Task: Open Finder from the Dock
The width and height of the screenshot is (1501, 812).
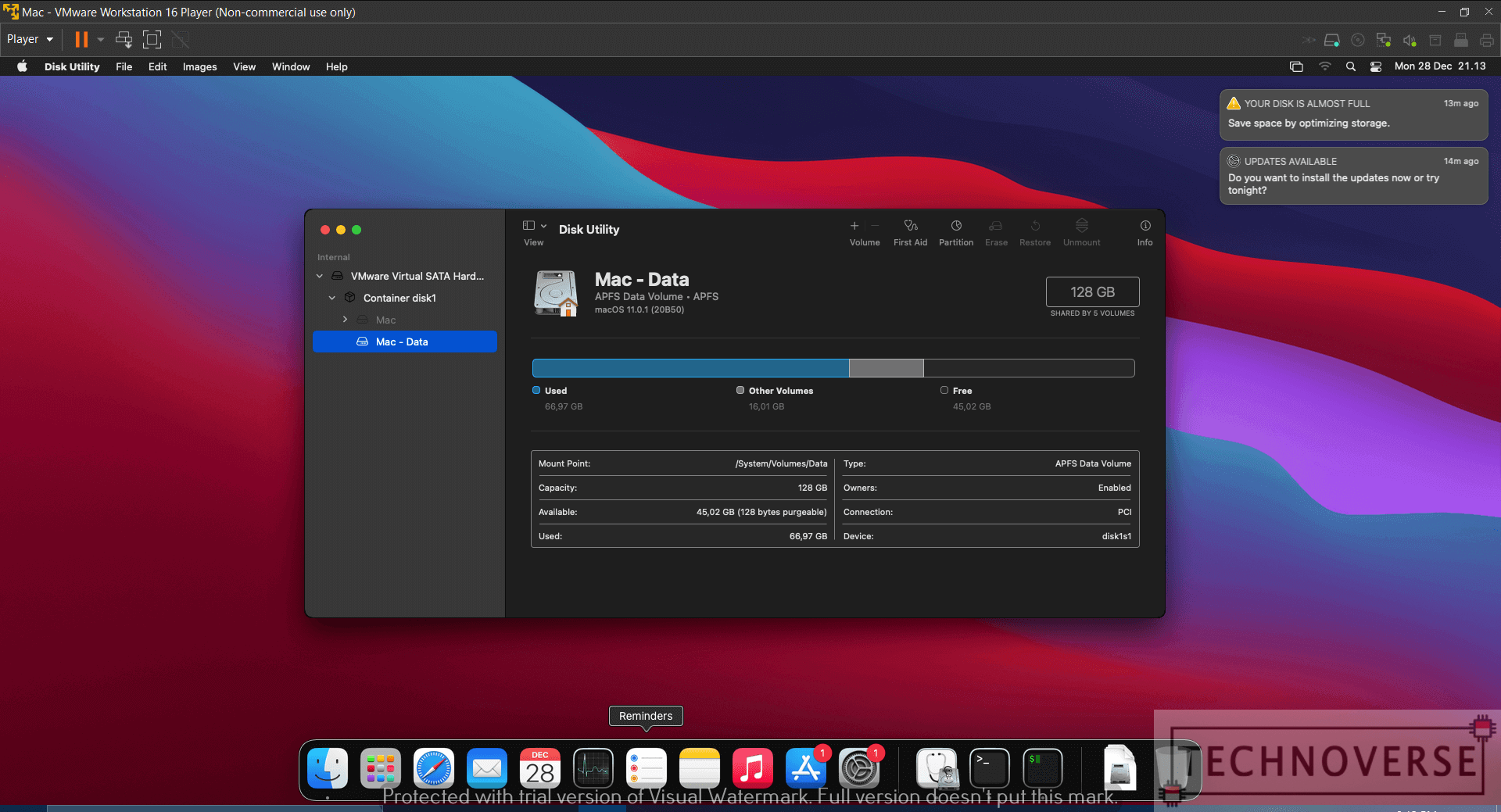Action: (328, 768)
